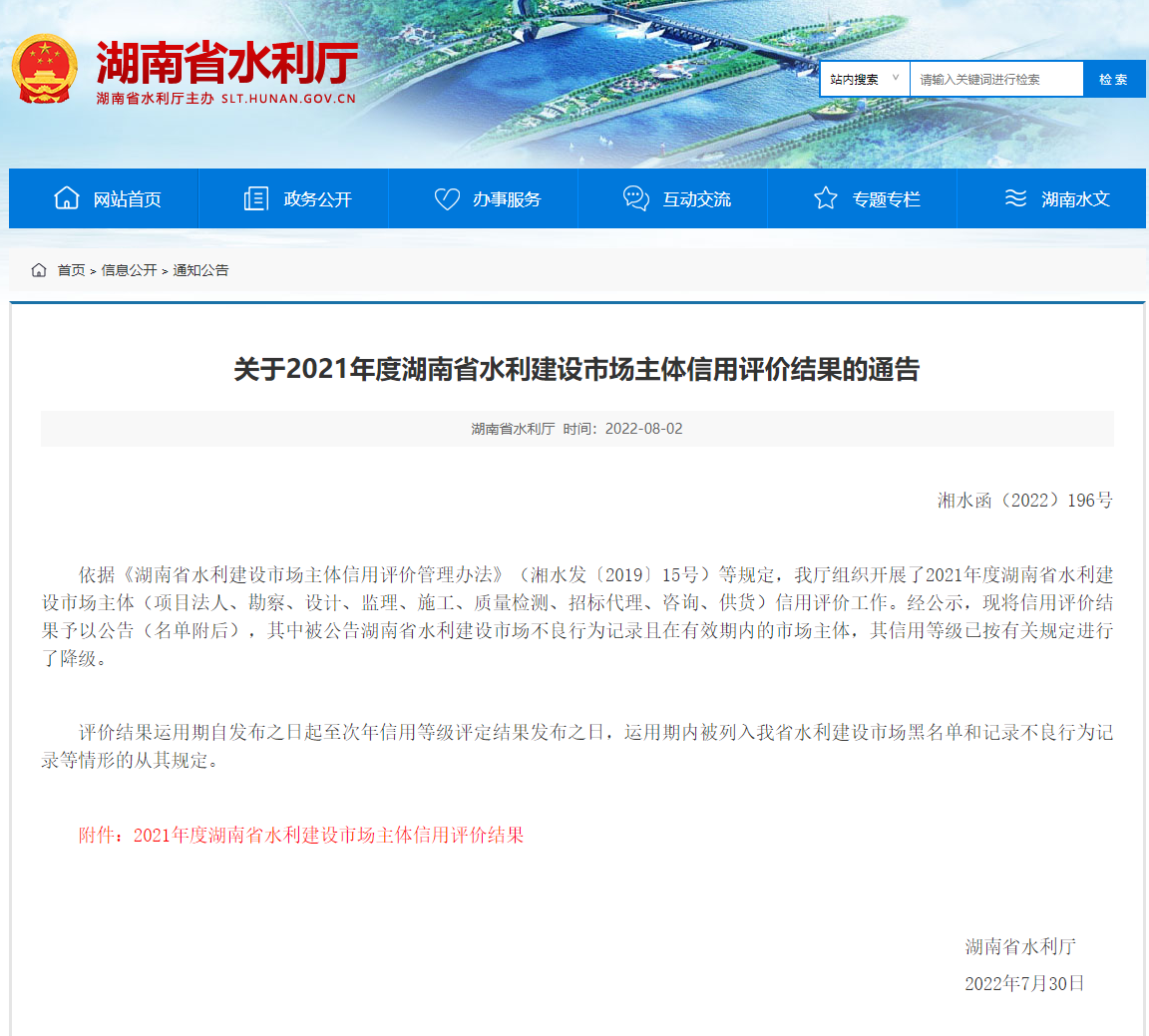Open the 站内搜索 scope dropdown
This screenshot has height=1036, width=1149.
point(864,79)
